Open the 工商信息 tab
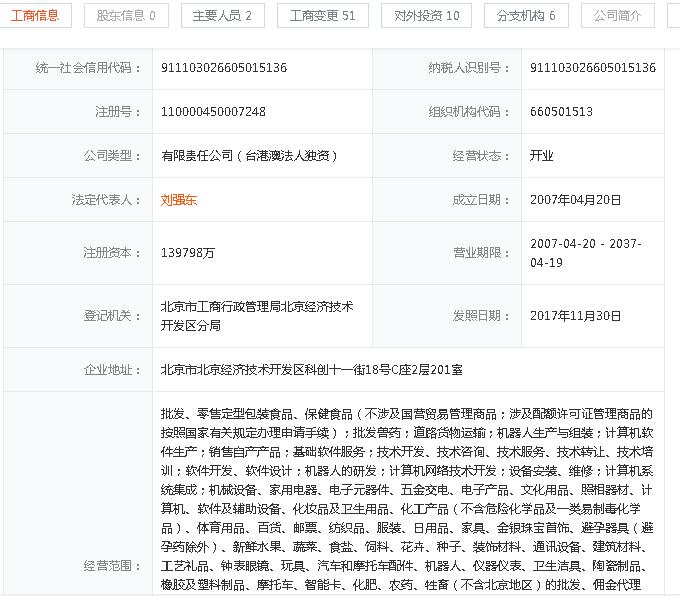Viewport: 680px width, 596px height. click(34, 15)
